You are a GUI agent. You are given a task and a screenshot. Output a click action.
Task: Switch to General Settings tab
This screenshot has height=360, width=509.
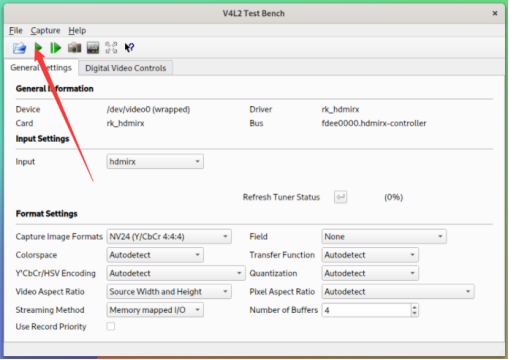coord(41,68)
